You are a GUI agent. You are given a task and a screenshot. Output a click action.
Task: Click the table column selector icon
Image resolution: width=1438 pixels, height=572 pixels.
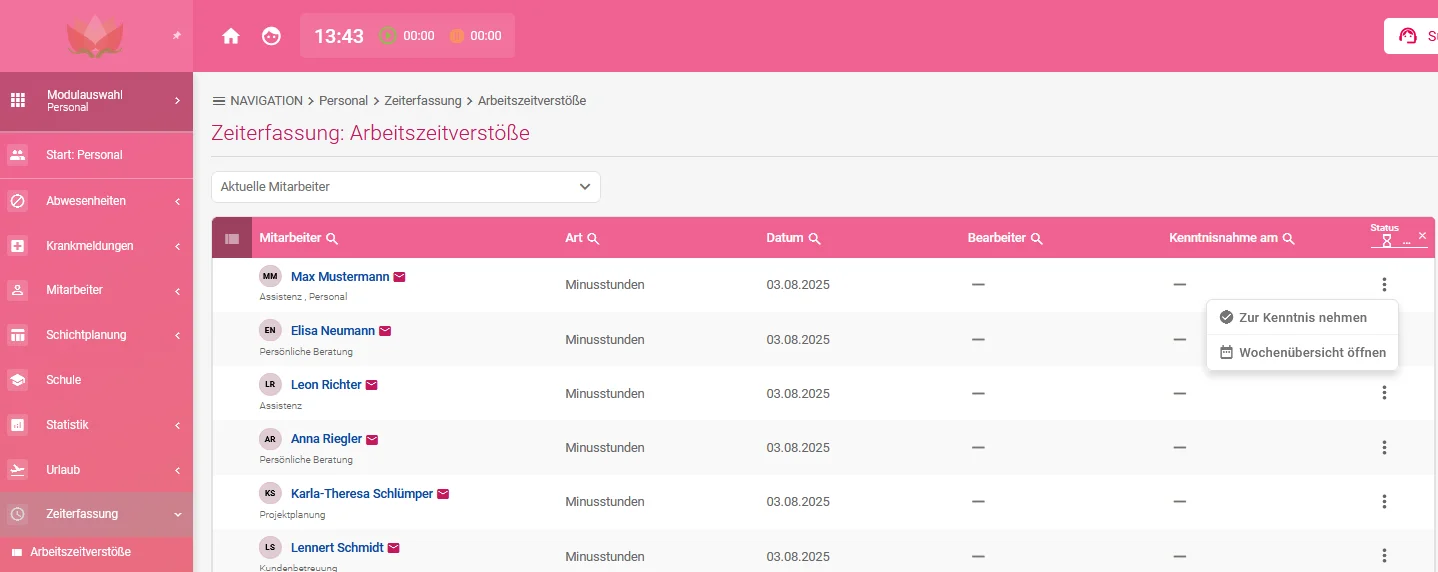pyautogui.click(x=232, y=239)
